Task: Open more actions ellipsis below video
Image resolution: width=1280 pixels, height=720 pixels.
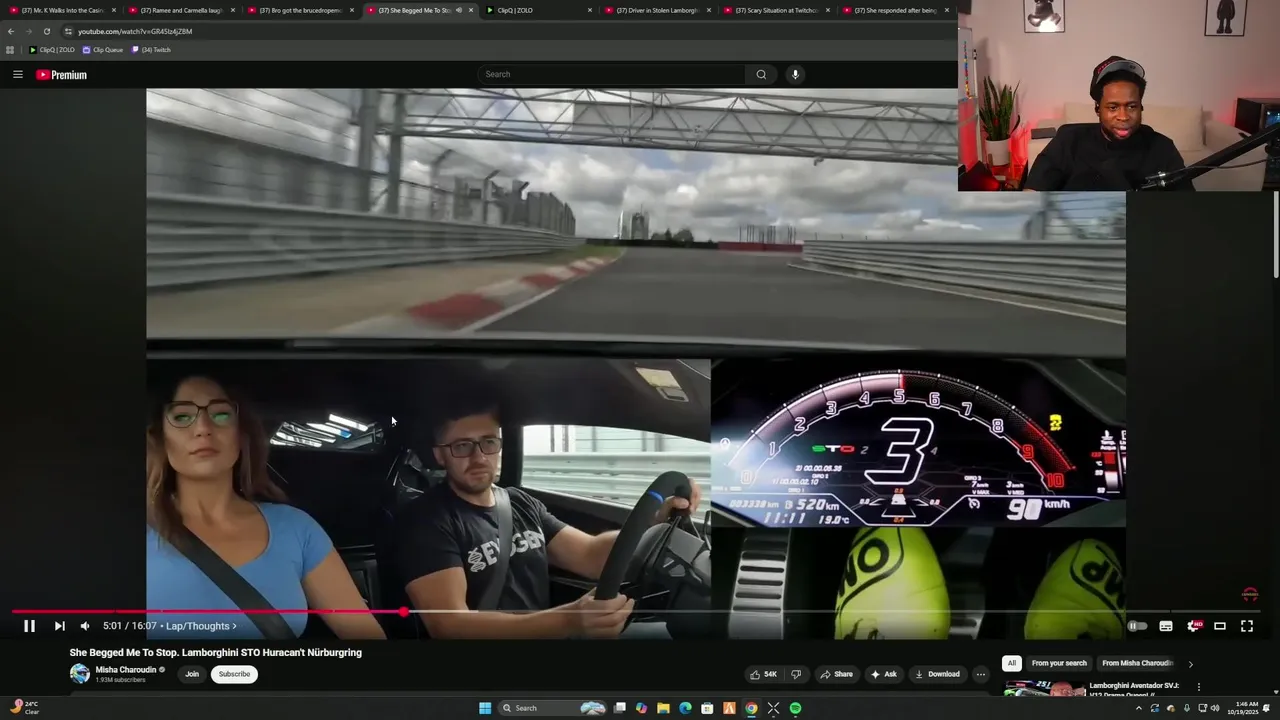Action: 981,674
